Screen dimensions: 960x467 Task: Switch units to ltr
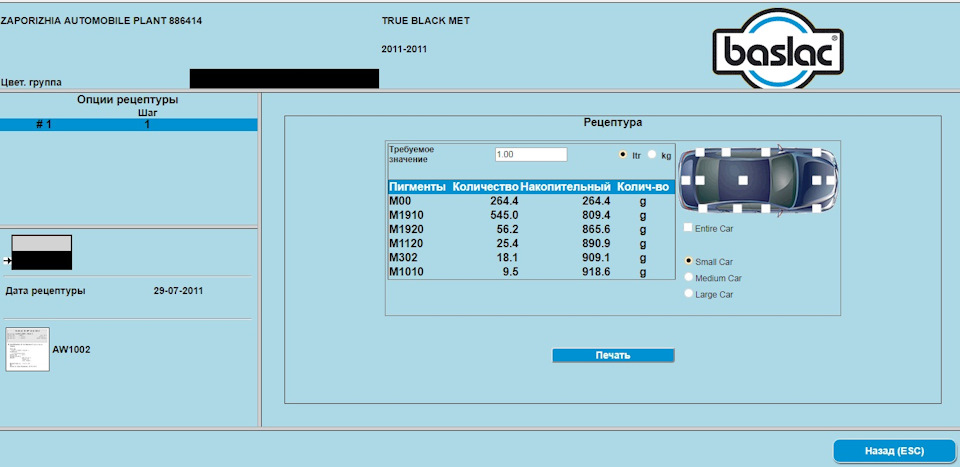[x=623, y=155]
